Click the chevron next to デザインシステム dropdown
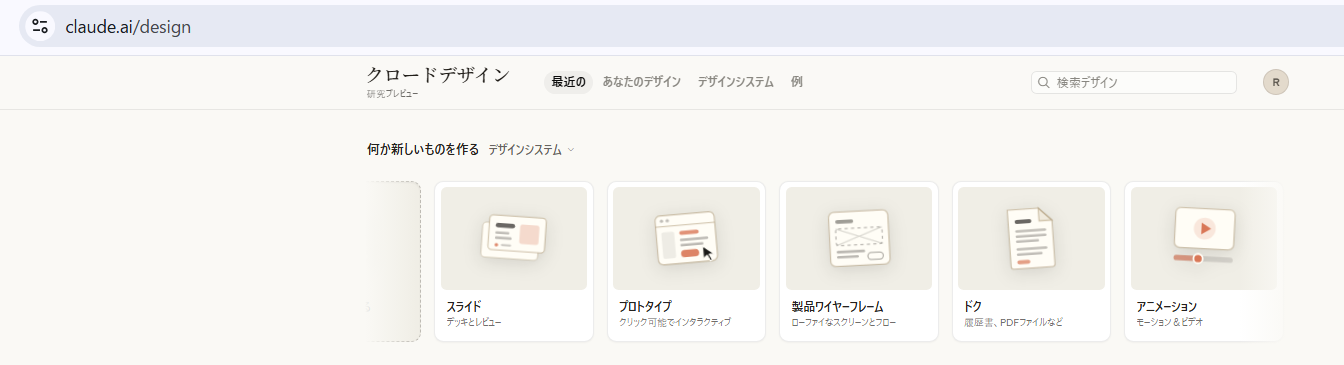Screen dimensions: 1344x365 (571, 150)
